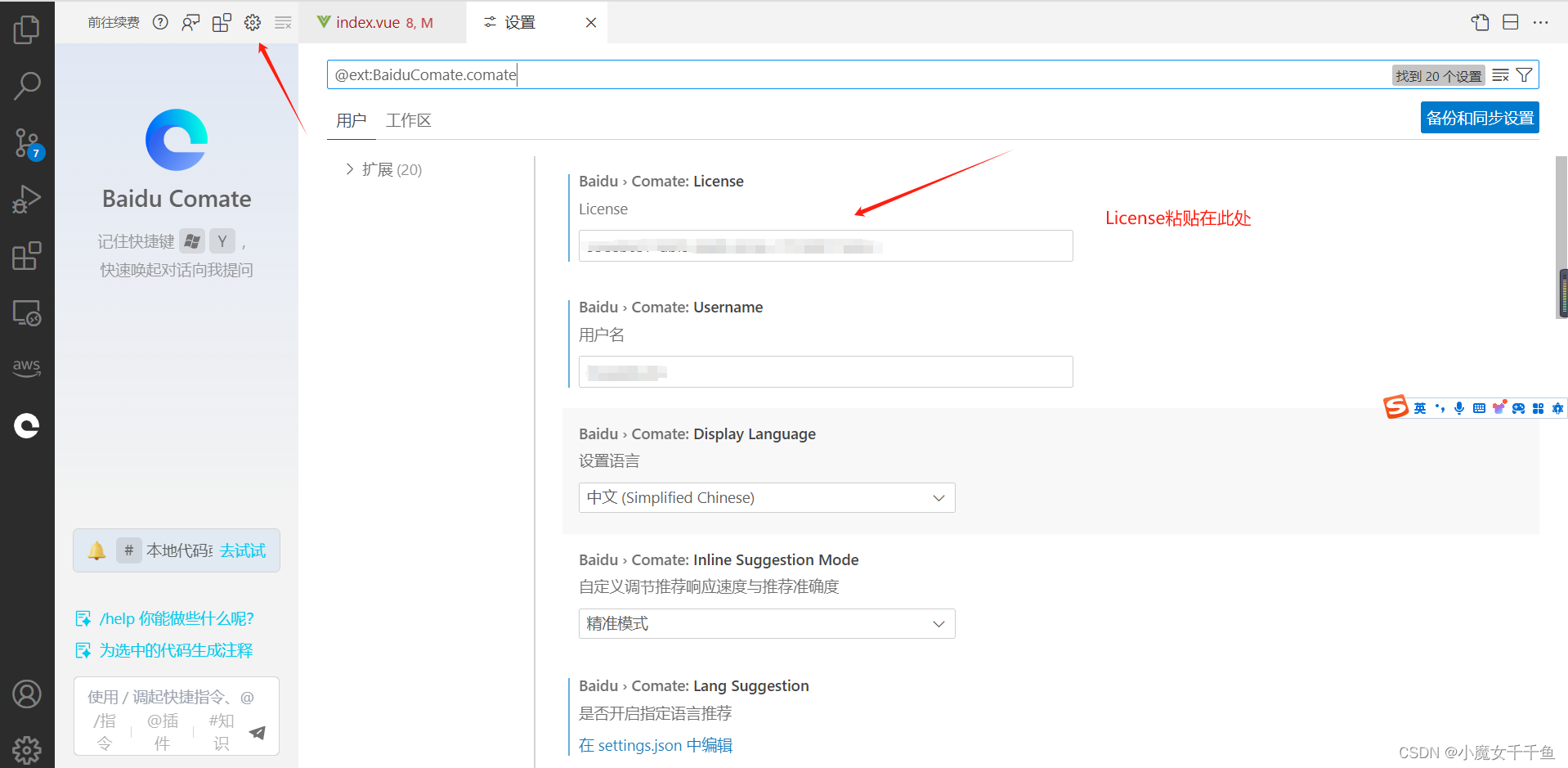This screenshot has height=768, width=1568.
Task: Click the settings page vertical scrollbar
Action: (x=1561, y=237)
